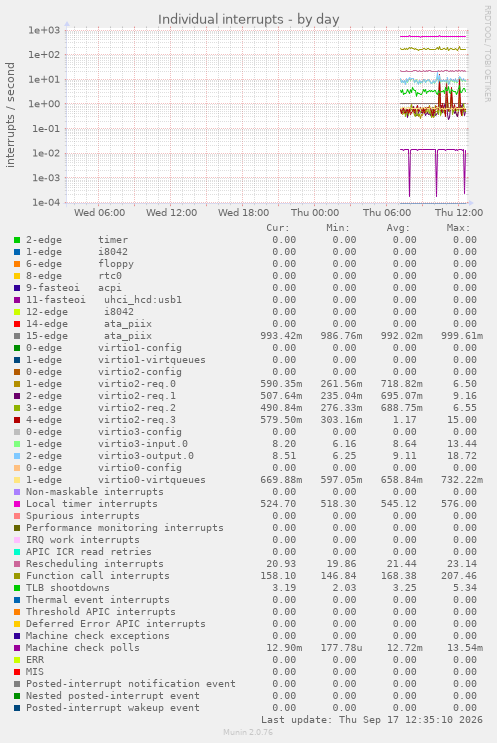Click the Function call interrupts legend swatch

[x=17, y=576]
